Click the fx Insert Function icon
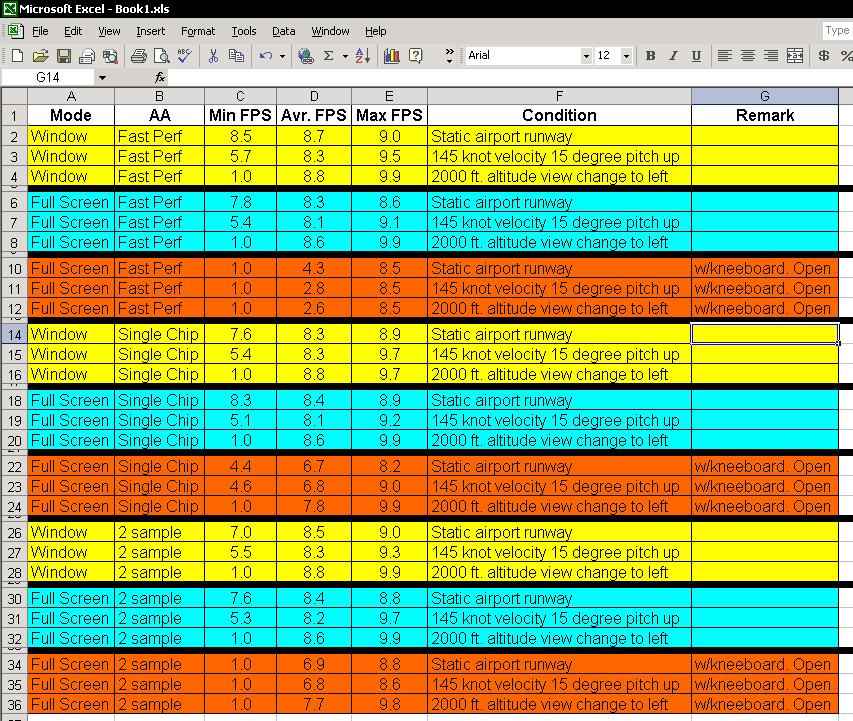 [x=160, y=77]
